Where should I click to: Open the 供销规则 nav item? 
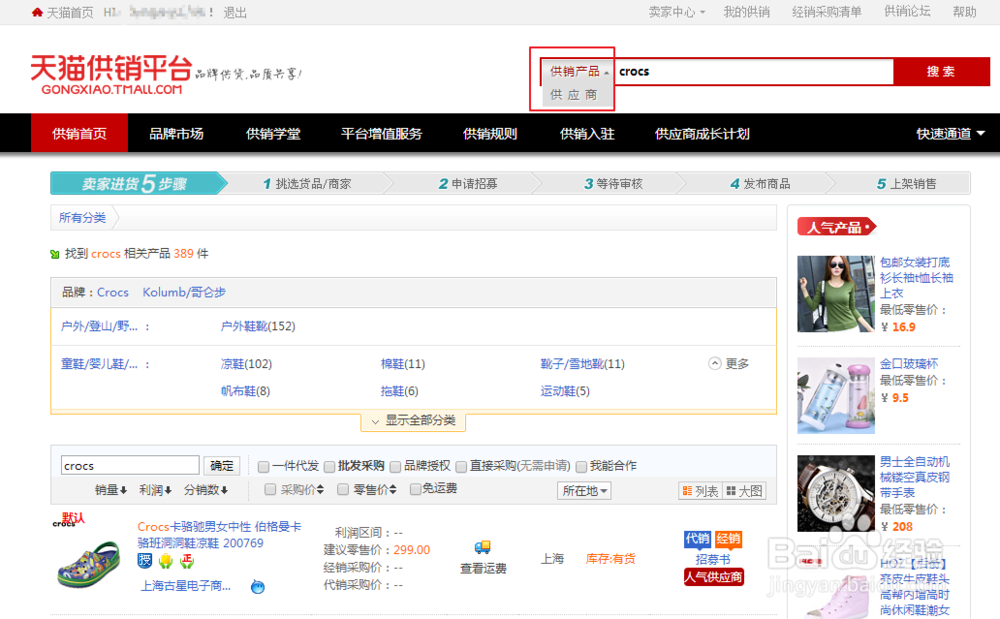point(490,134)
